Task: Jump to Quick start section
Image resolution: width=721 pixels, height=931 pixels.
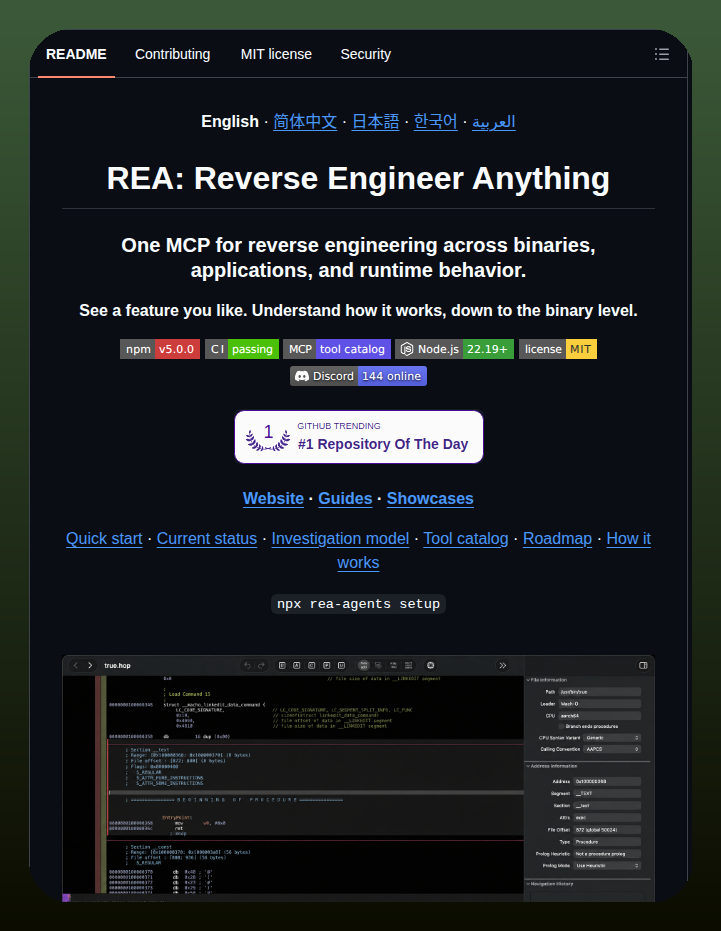Action: (x=104, y=539)
